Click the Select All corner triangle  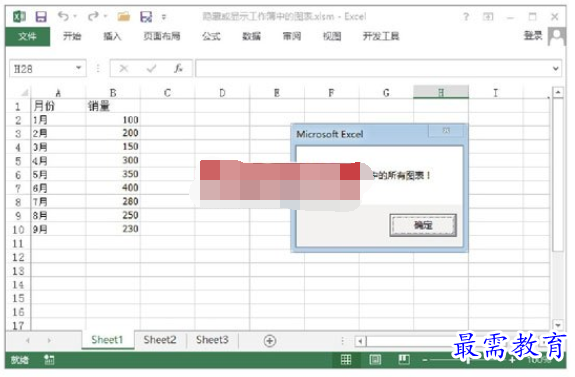click(x=24, y=93)
